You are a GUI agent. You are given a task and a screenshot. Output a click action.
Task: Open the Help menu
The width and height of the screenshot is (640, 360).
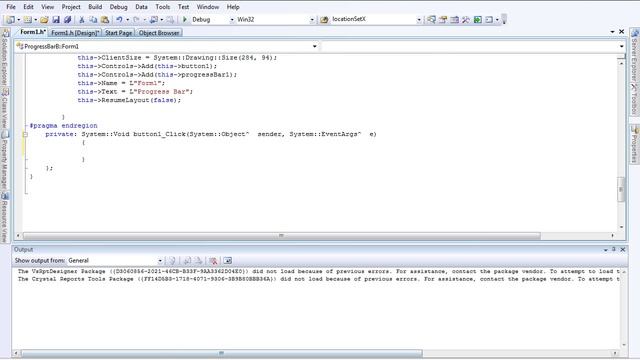coord(233,7)
